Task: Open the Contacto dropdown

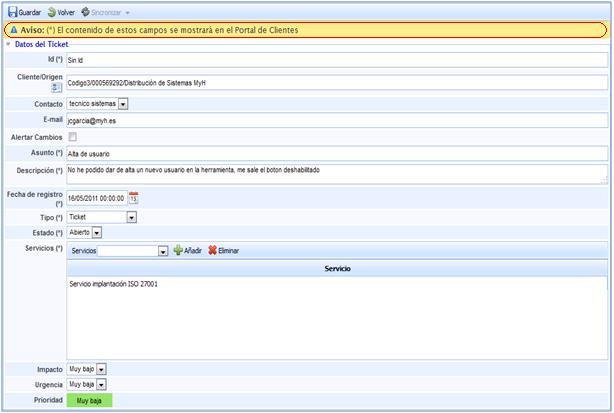Action: (x=123, y=103)
